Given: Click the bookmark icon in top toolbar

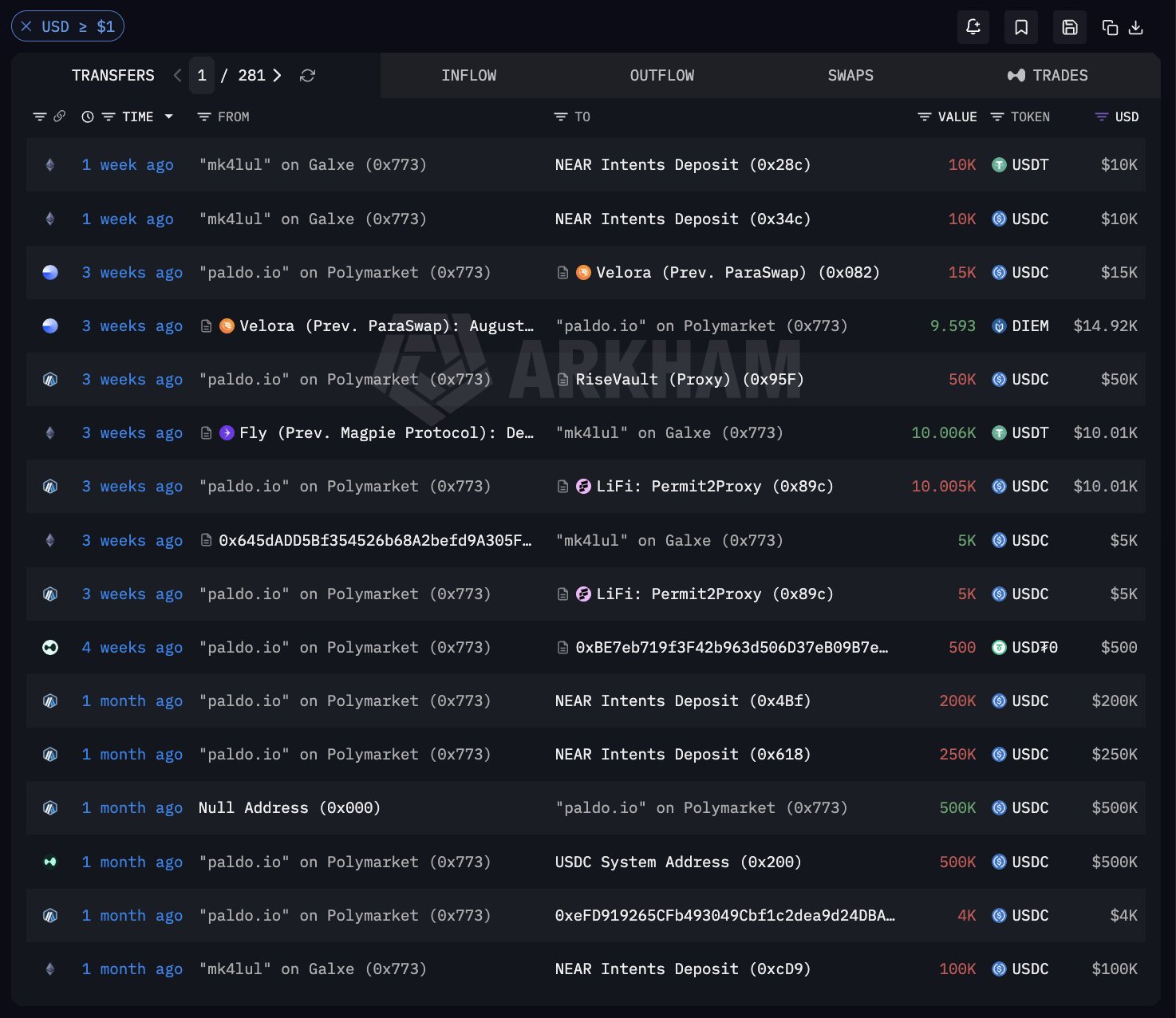Looking at the screenshot, I should click(1021, 27).
